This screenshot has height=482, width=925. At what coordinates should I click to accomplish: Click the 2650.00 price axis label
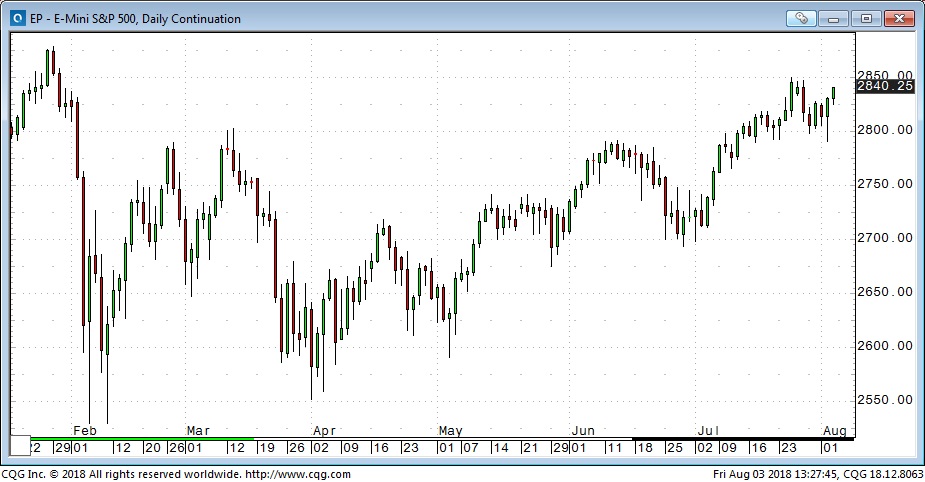[885, 292]
